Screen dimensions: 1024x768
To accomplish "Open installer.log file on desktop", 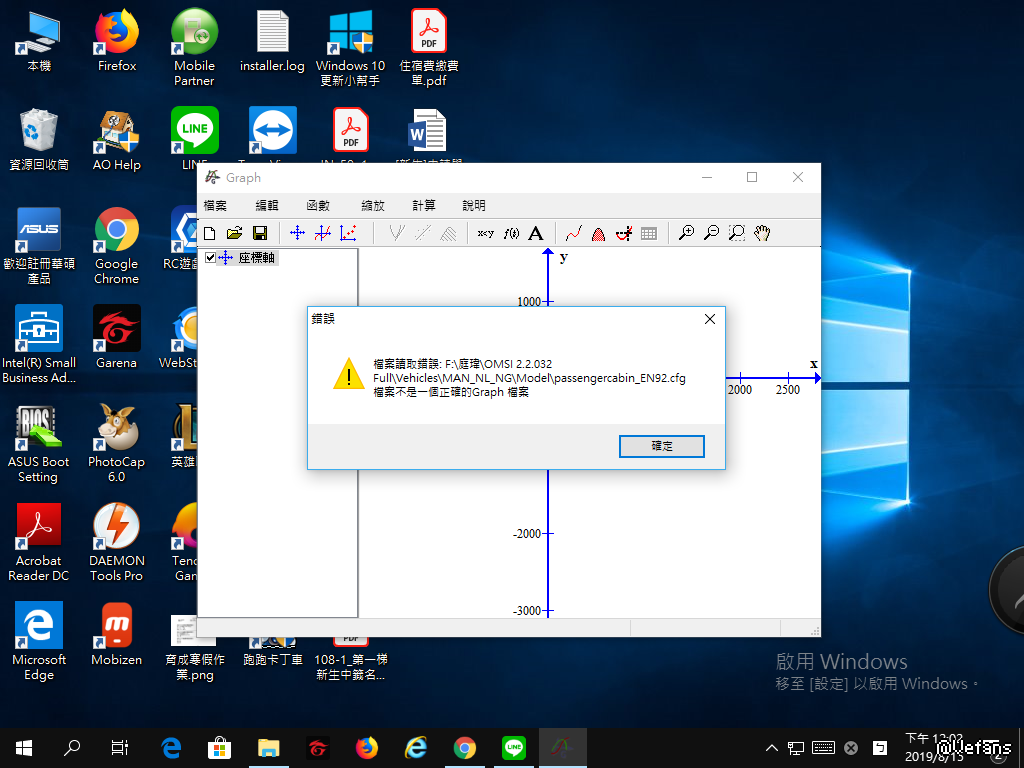I will click(x=272, y=40).
